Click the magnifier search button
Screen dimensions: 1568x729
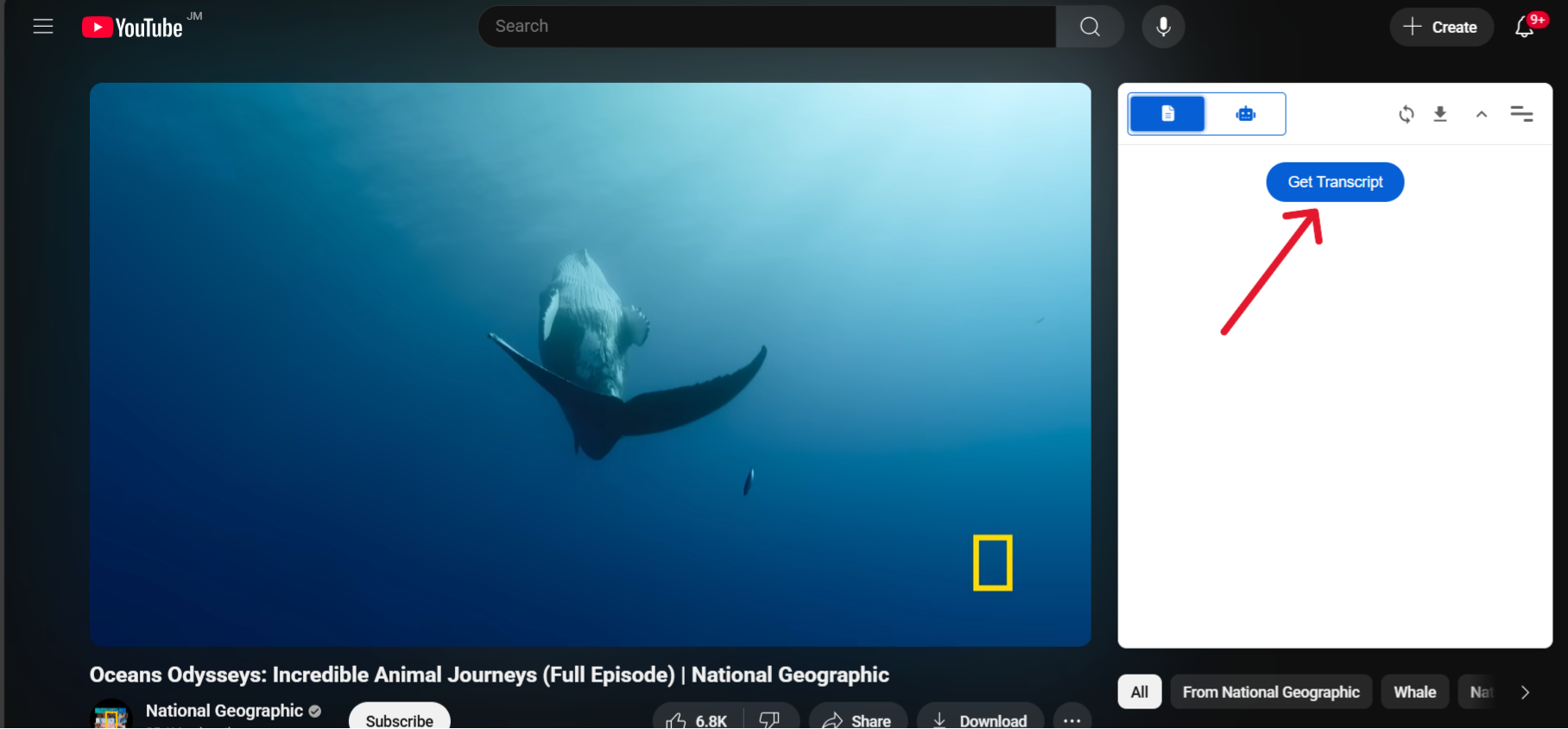pyautogui.click(x=1090, y=27)
